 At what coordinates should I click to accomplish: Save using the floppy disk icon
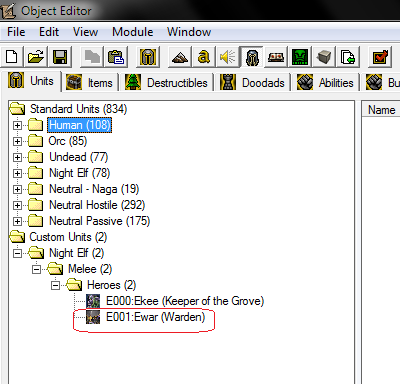[x=60, y=57]
